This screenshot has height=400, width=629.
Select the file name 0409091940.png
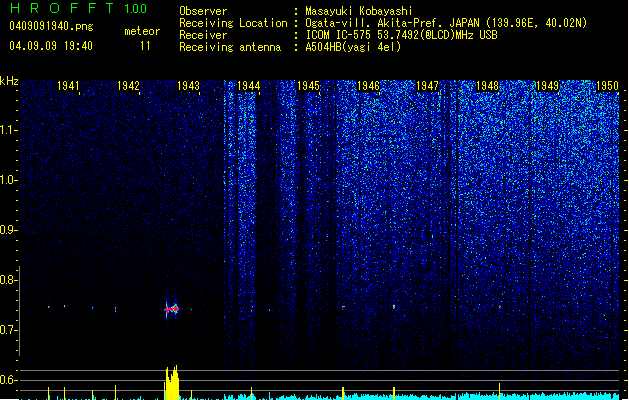(51, 26)
